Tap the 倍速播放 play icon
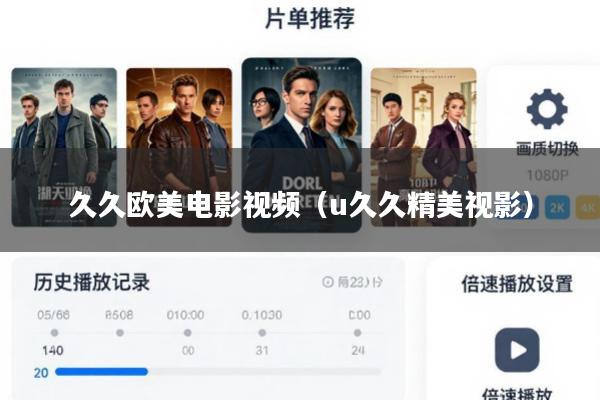Viewport: 600px width, 400px height. 517,350
